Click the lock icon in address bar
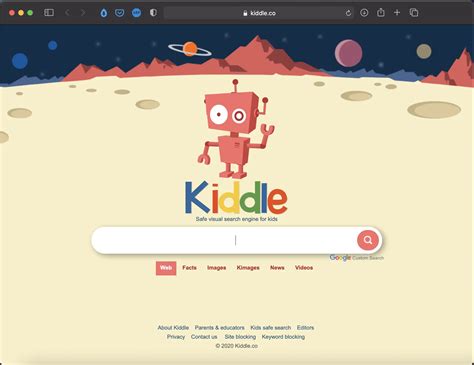The height and width of the screenshot is (365, 474). coord(245,13)
